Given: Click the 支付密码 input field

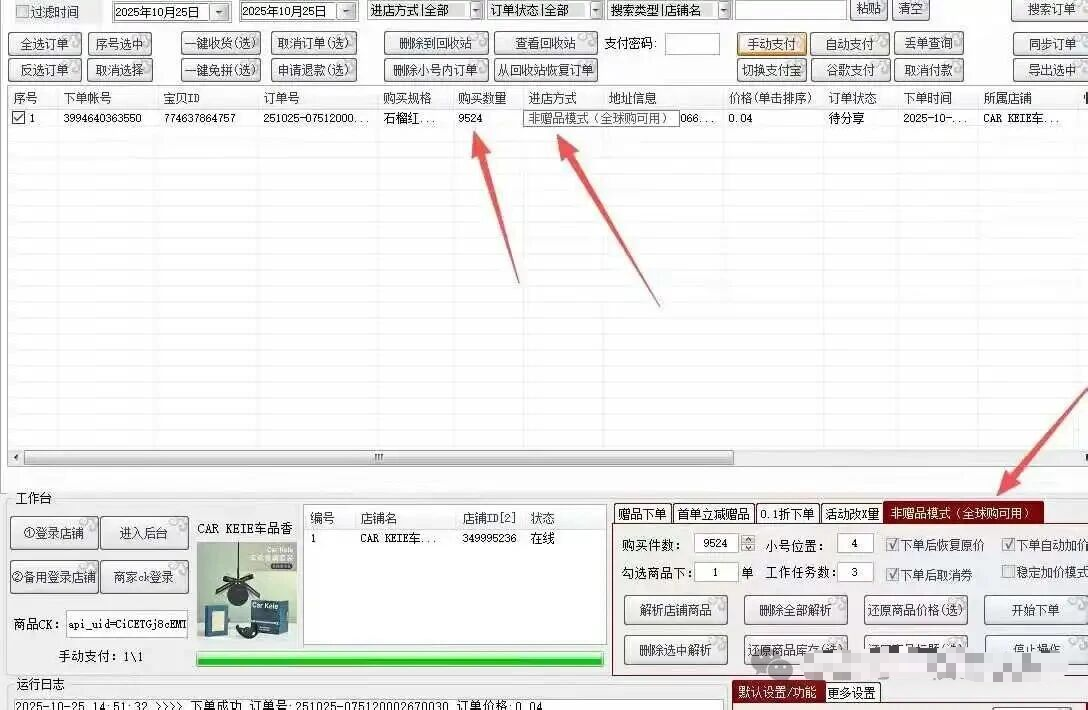Looking at the screenshot, I should click(692, 44).
